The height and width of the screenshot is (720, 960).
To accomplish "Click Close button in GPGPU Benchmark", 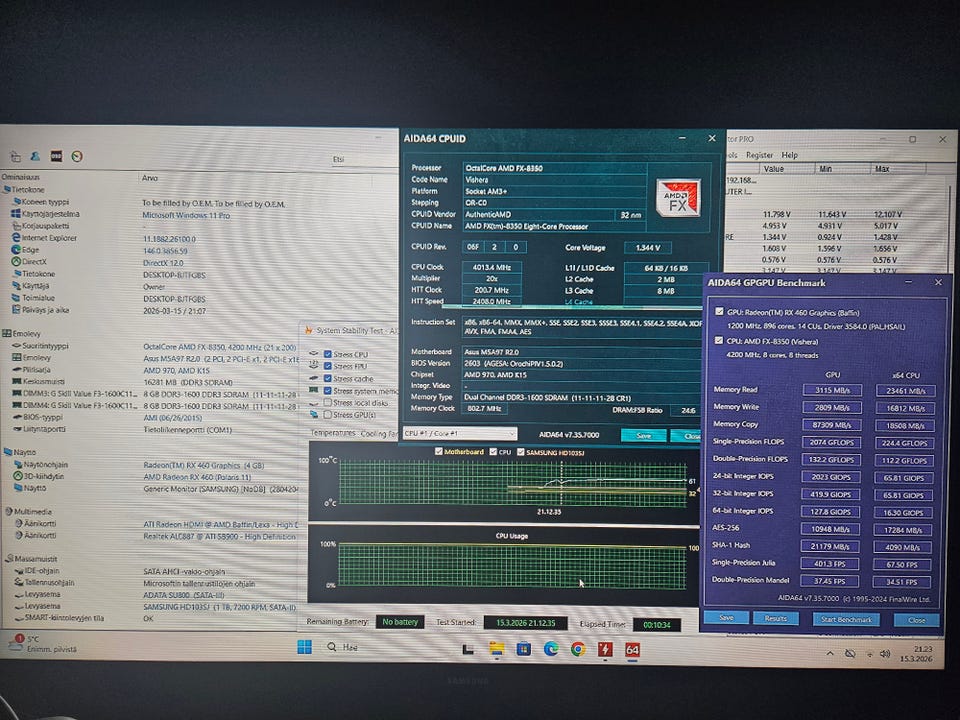I will click(x=917, y=620).
